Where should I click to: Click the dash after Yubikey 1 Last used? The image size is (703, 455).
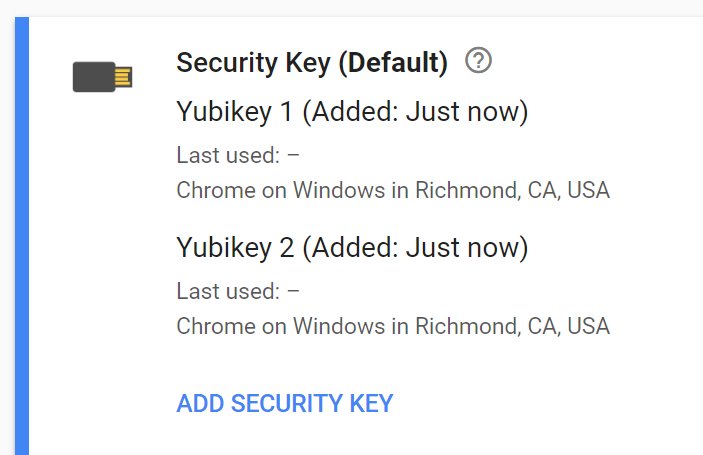coord(294,155)
